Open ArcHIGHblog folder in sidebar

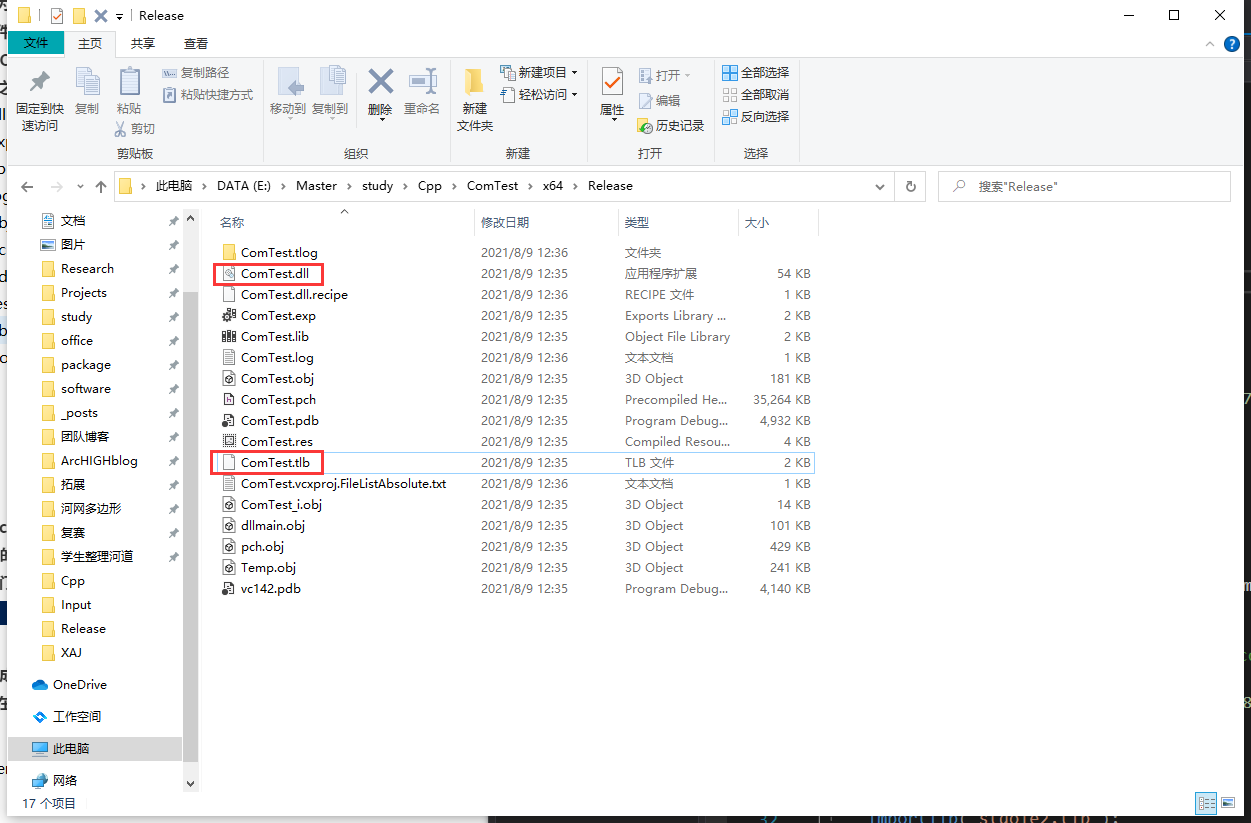tap(99, 461)
